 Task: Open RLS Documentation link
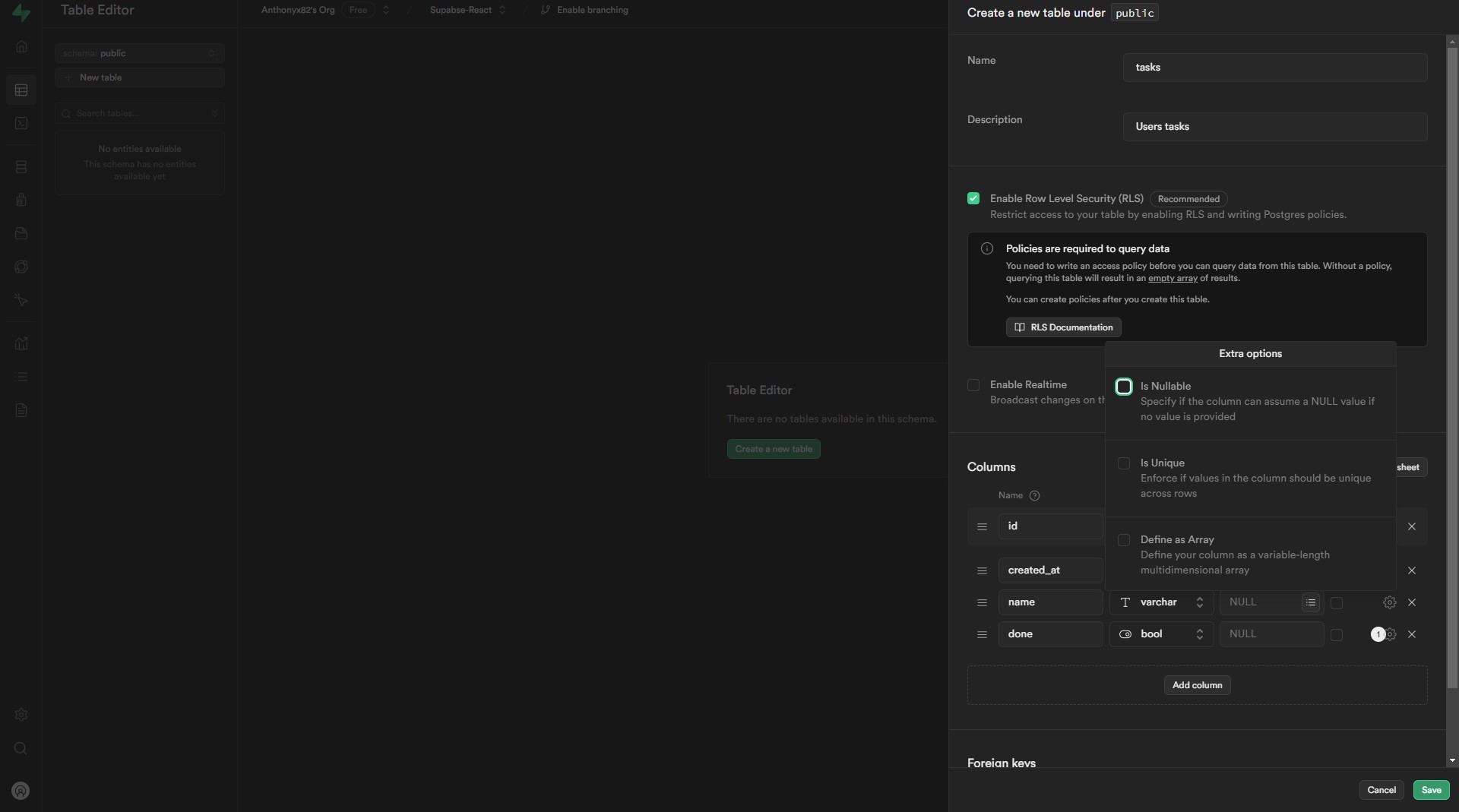[x=1063, y=327]
